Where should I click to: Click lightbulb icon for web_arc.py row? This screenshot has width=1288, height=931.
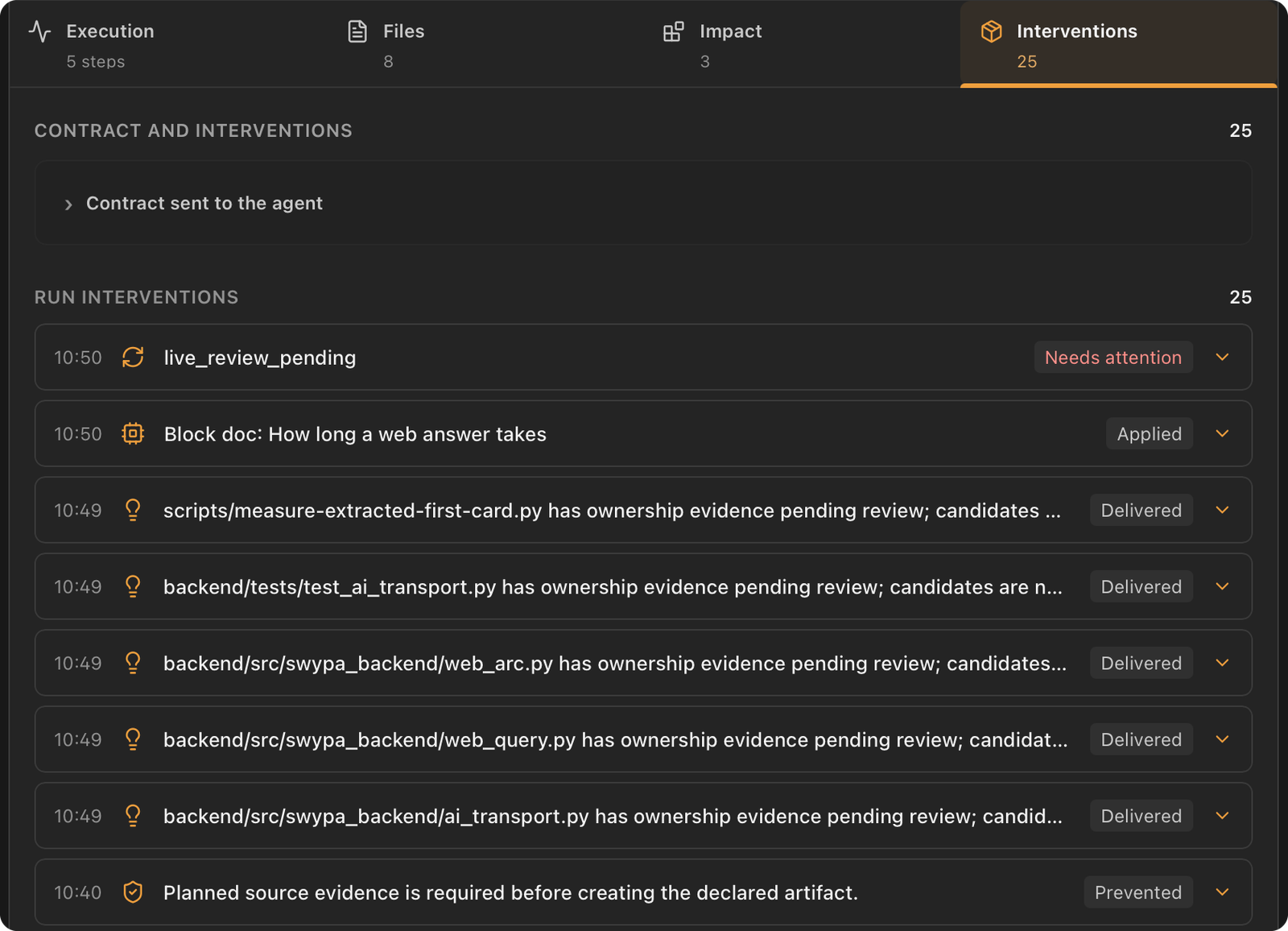pos(133,663)
